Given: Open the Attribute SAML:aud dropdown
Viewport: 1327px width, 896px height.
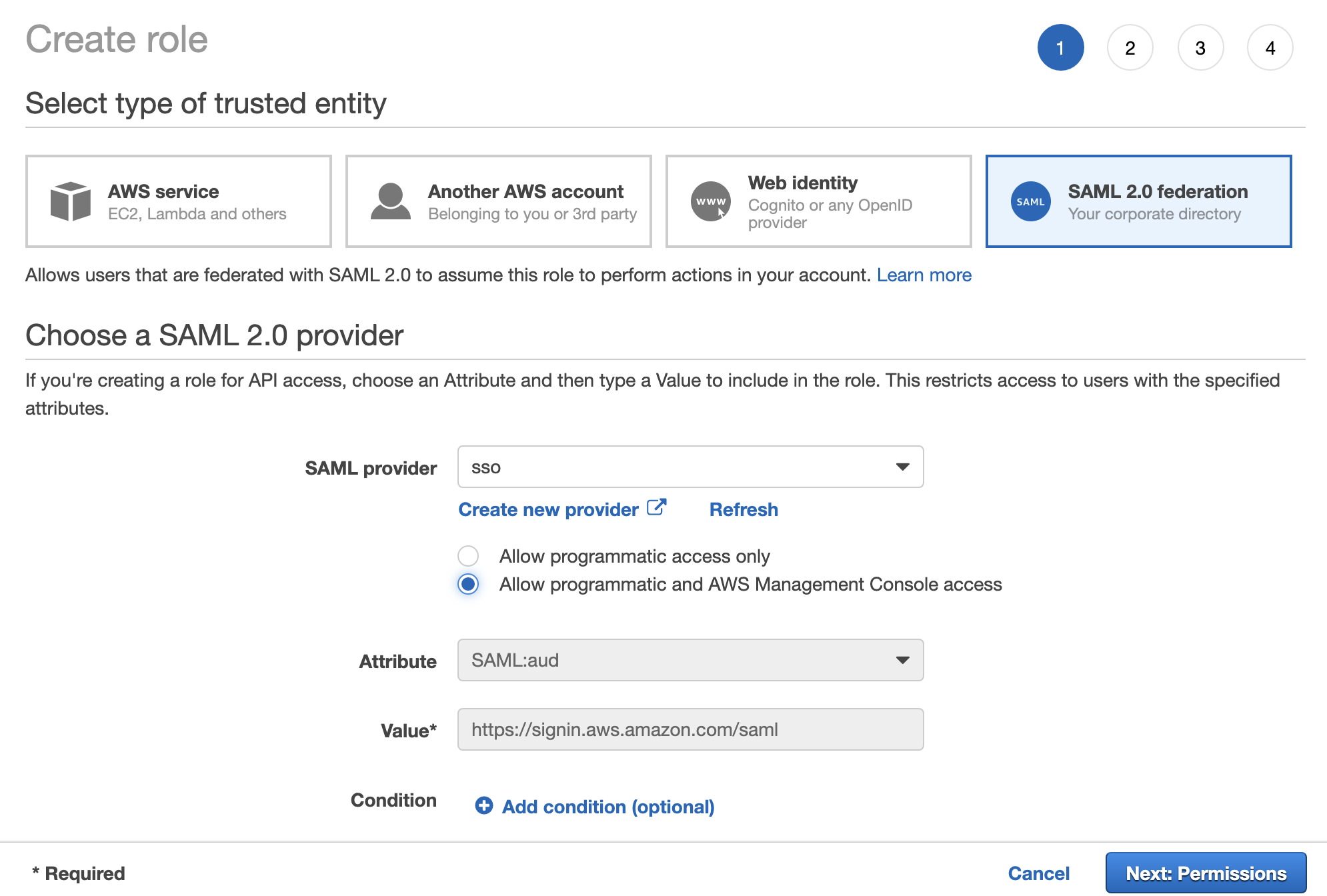Looking at the screenshot, I should (690, 660).
